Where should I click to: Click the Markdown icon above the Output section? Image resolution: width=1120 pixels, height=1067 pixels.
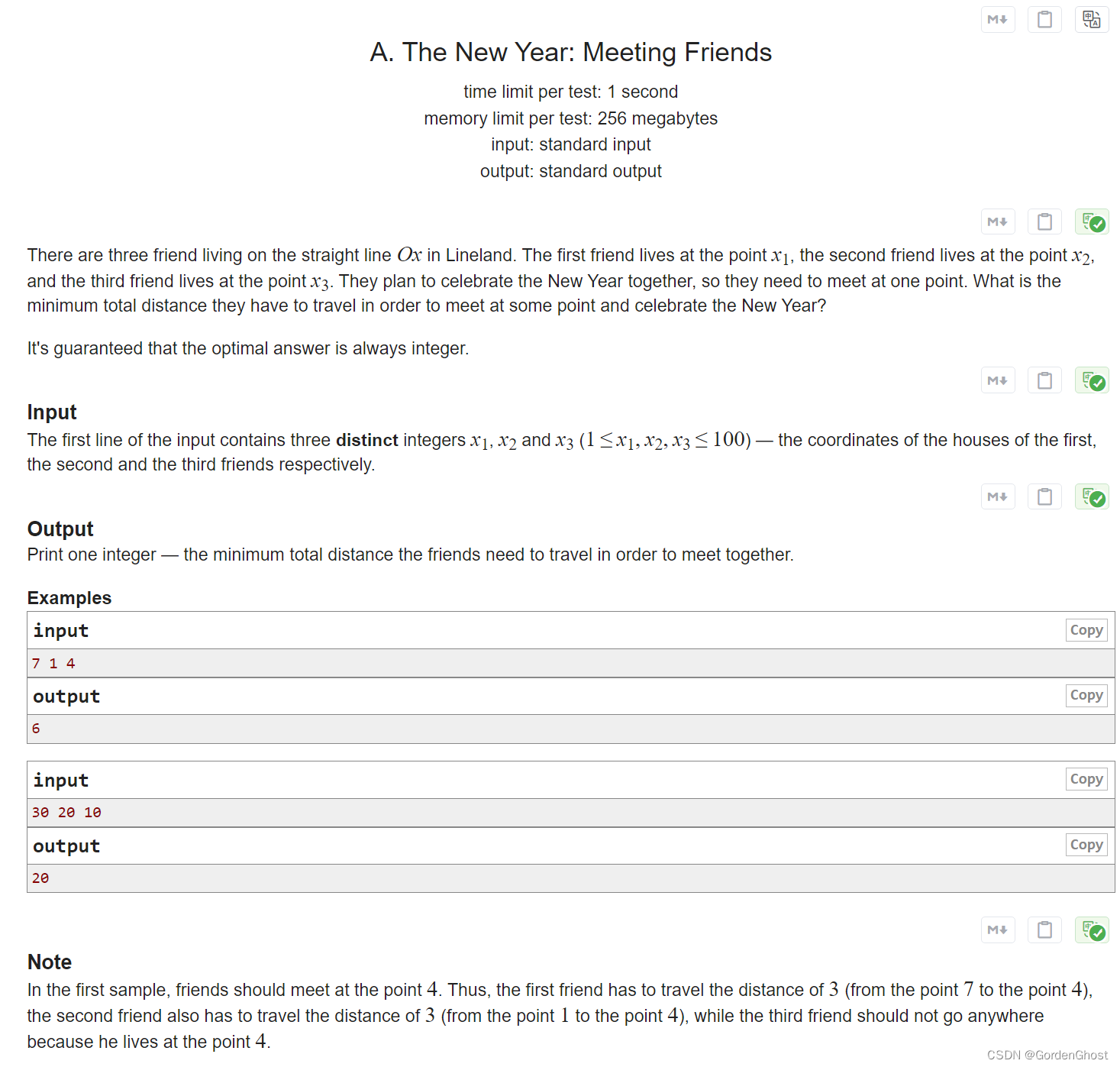pyautogui.click(x=998, y=496)
